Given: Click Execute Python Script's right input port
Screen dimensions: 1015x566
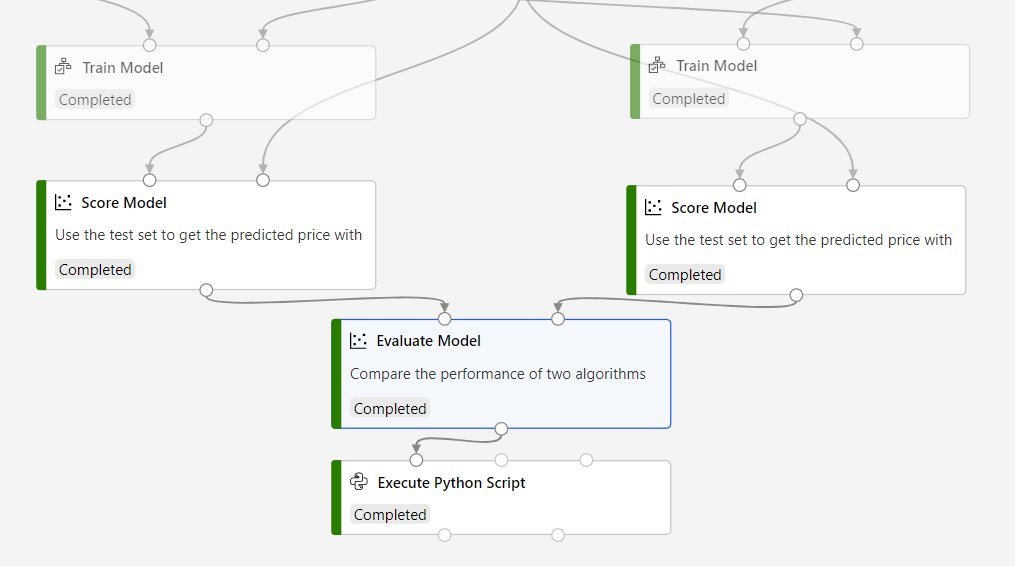Looking at the screenshot, I should click(x=586, y=460).
